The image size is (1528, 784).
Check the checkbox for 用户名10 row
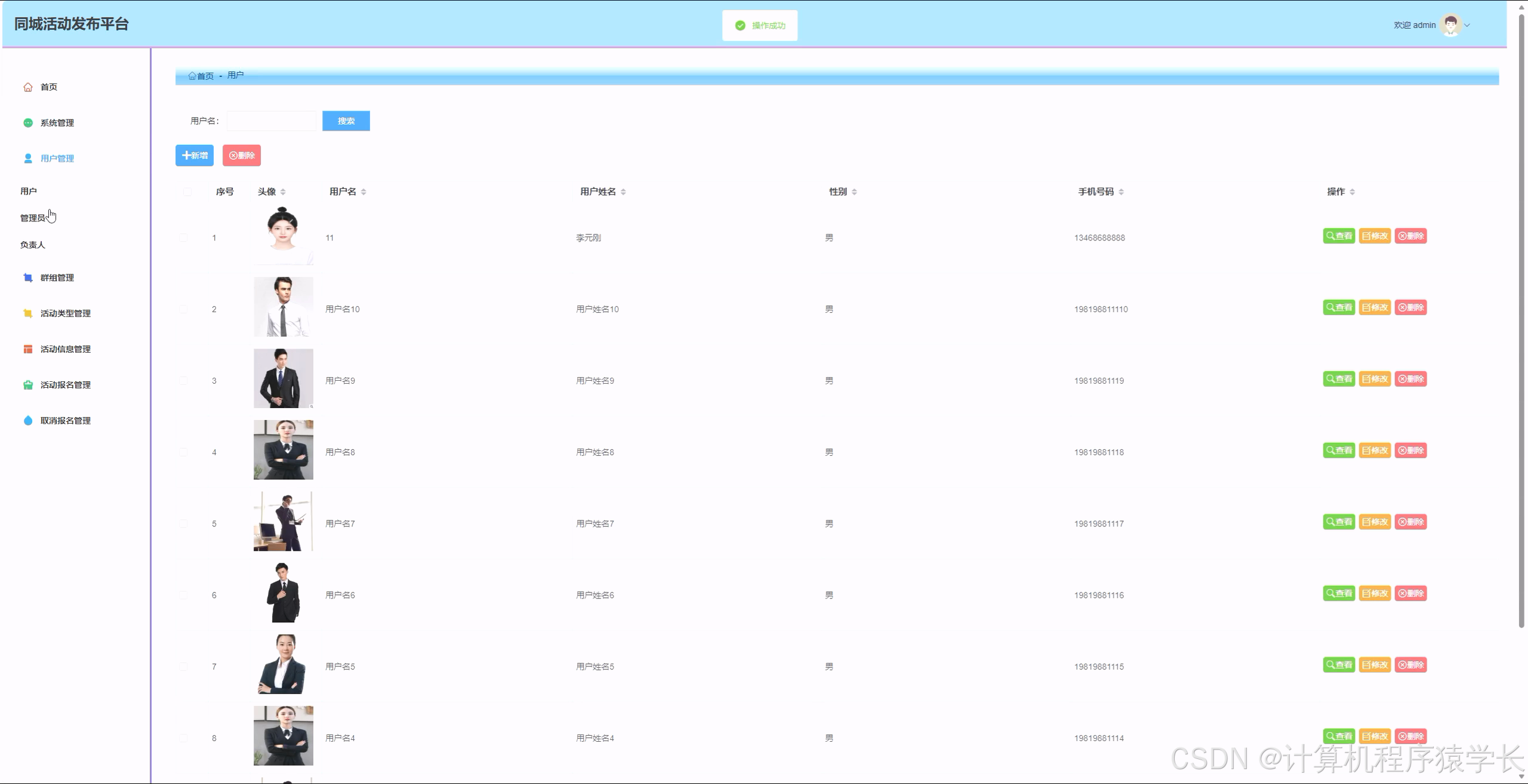[x=183, y=310]
